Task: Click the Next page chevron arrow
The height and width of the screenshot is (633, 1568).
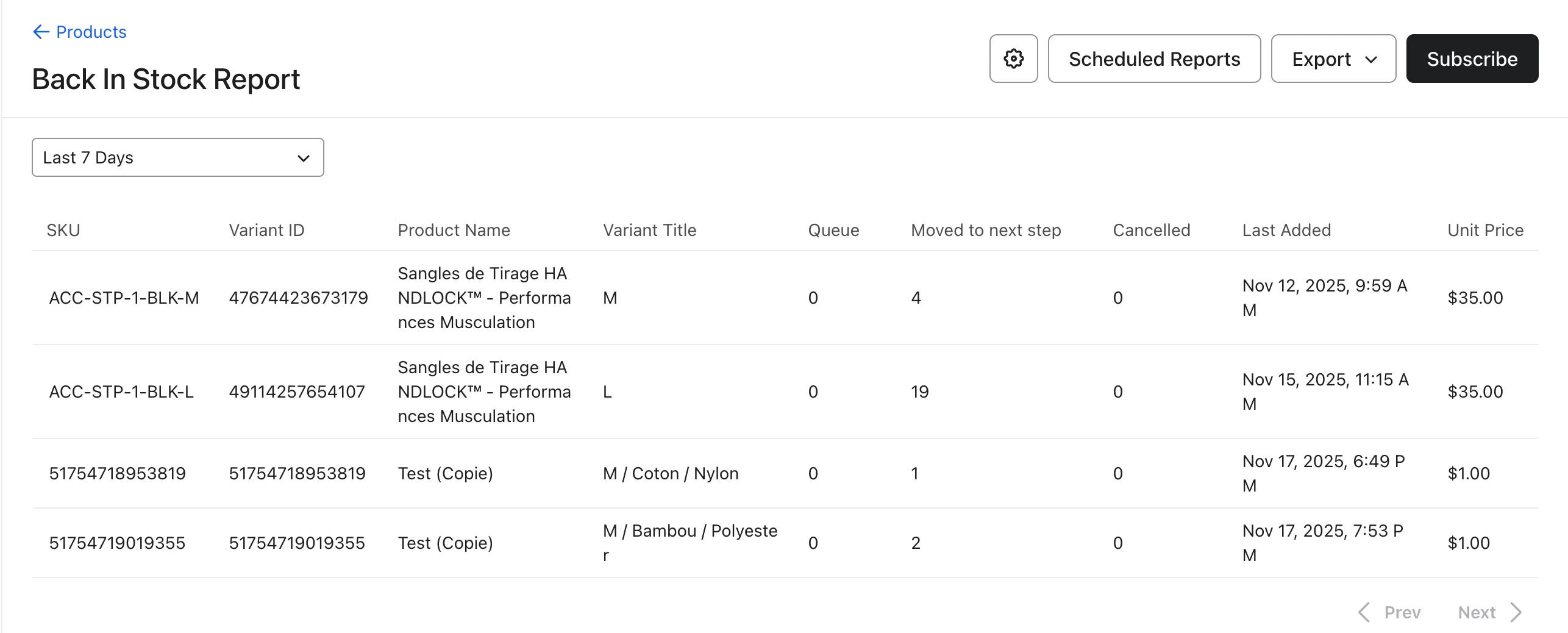Action: coord(1517,612)
